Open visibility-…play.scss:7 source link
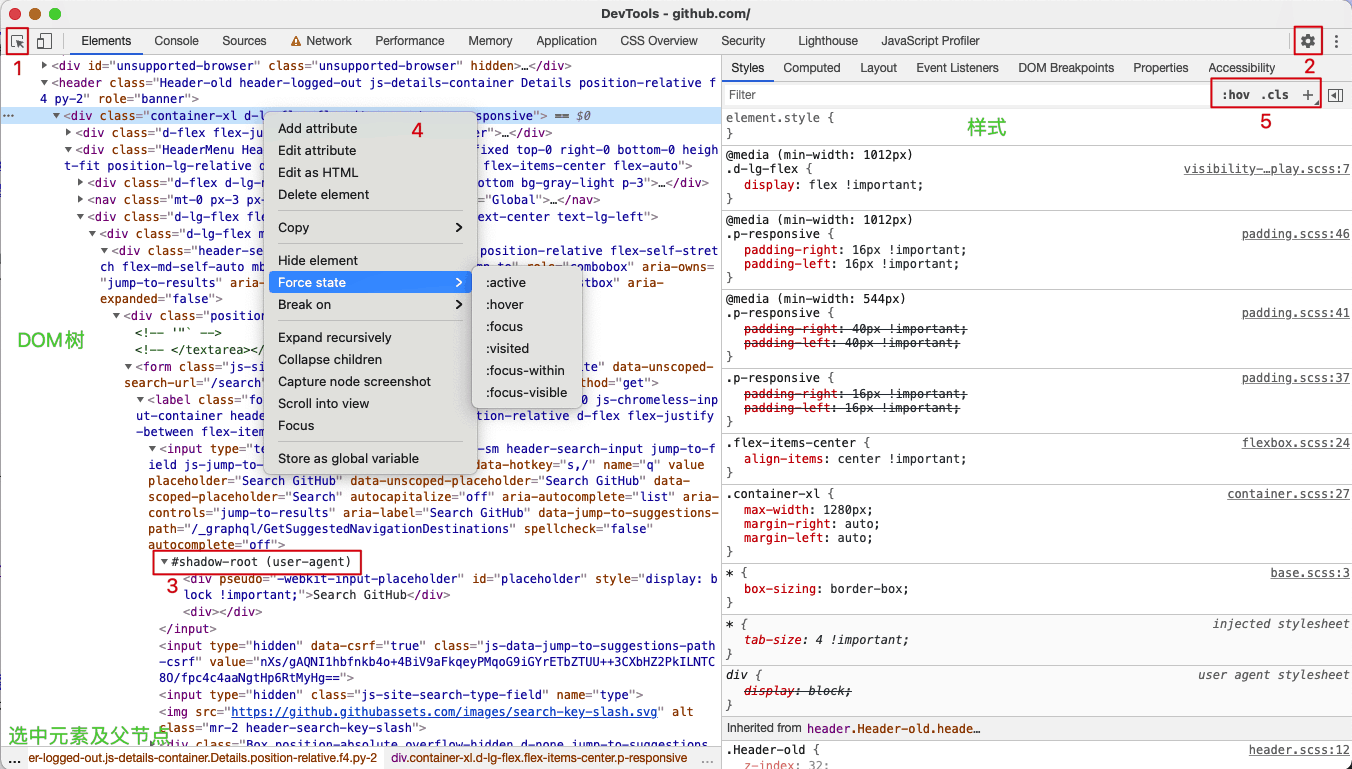The image size is (1352, 769). click(x=1266, y=169)
